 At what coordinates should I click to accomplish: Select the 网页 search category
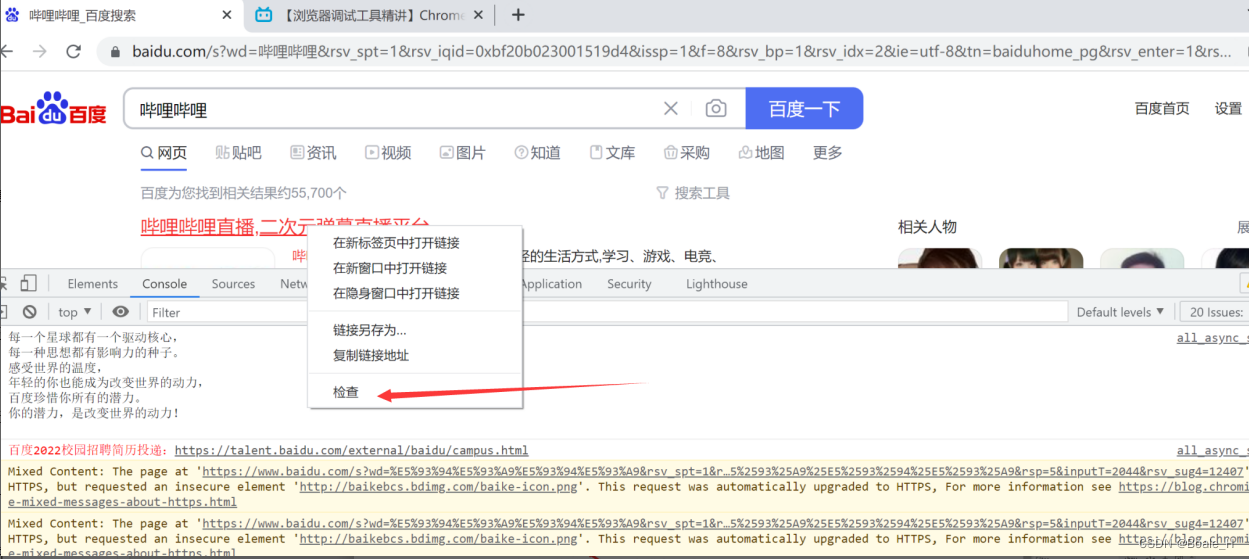point(164,153)
